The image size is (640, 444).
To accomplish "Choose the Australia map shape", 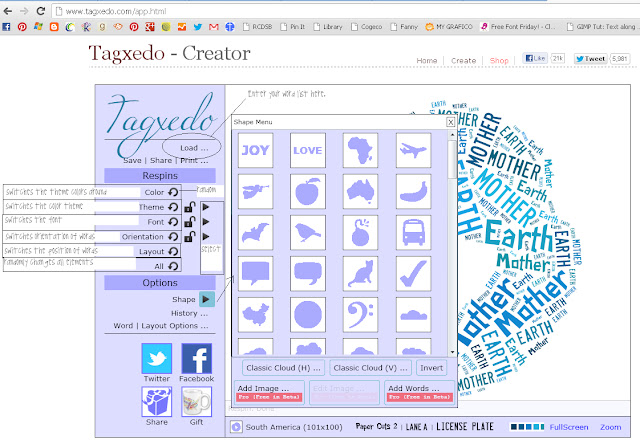I will tap(360, 191).
